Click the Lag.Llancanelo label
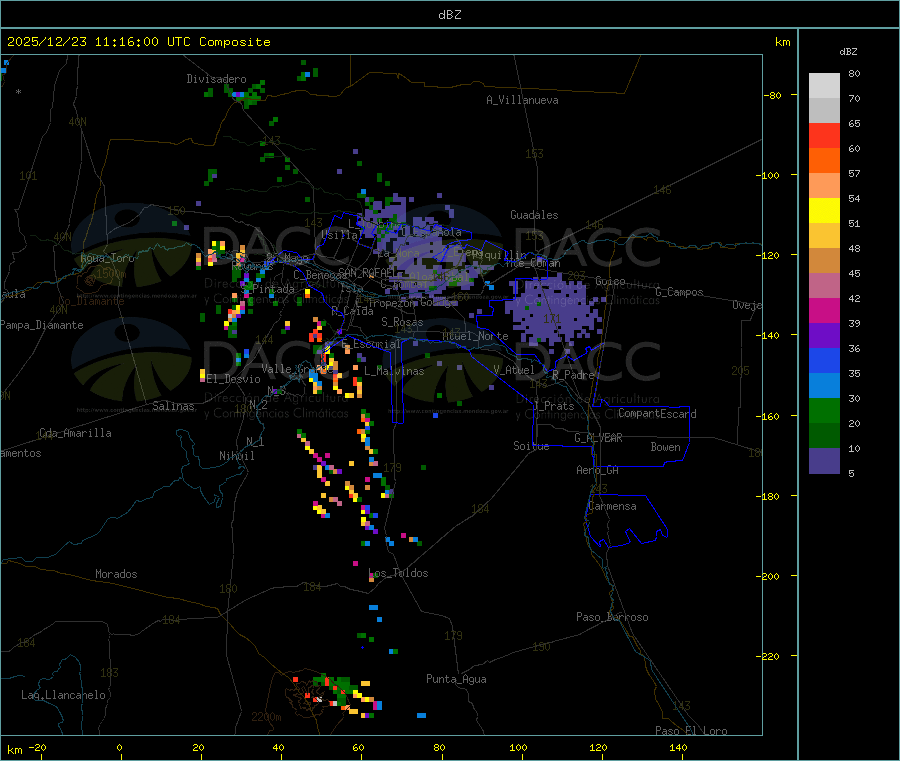This screenshot has width=900, height=761. pos(64,695)
